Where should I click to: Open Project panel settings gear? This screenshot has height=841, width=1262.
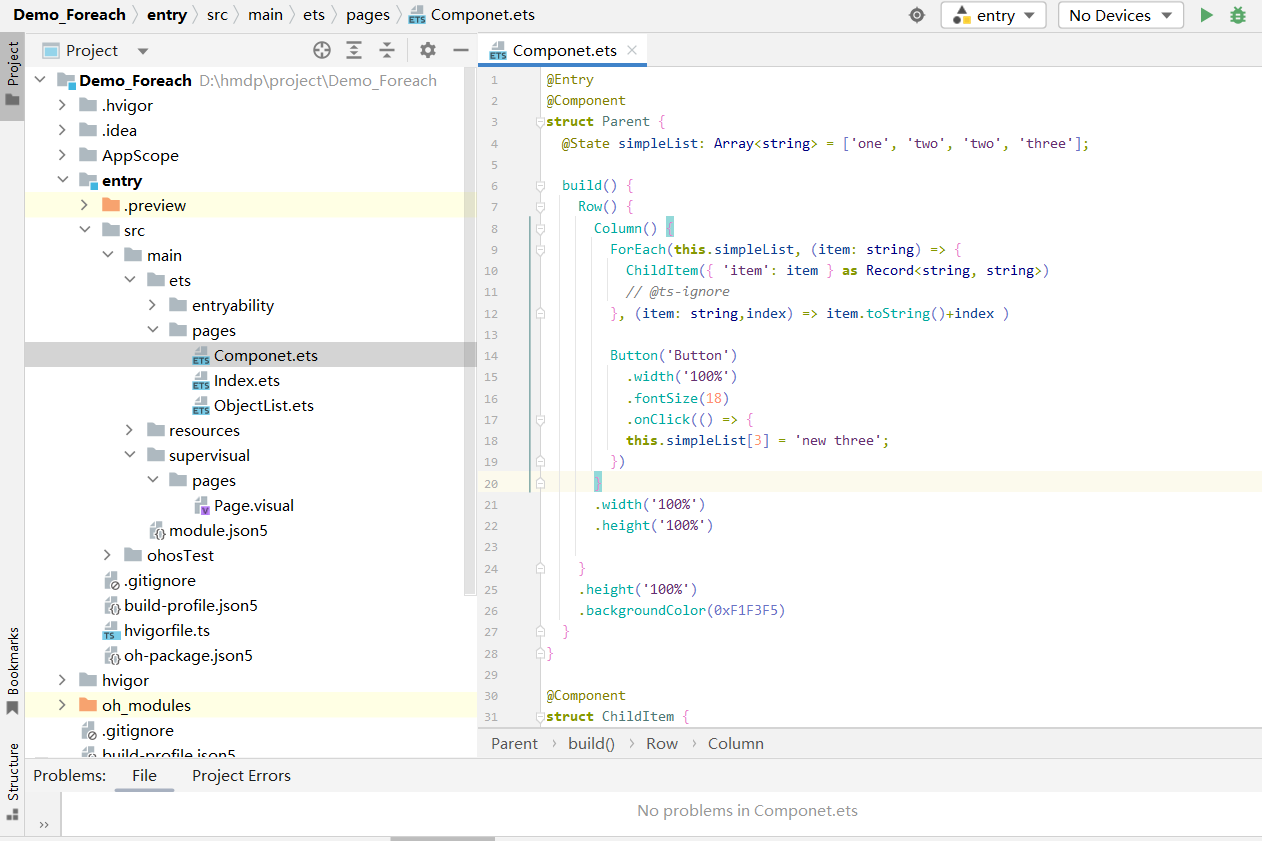coord(428,50)
